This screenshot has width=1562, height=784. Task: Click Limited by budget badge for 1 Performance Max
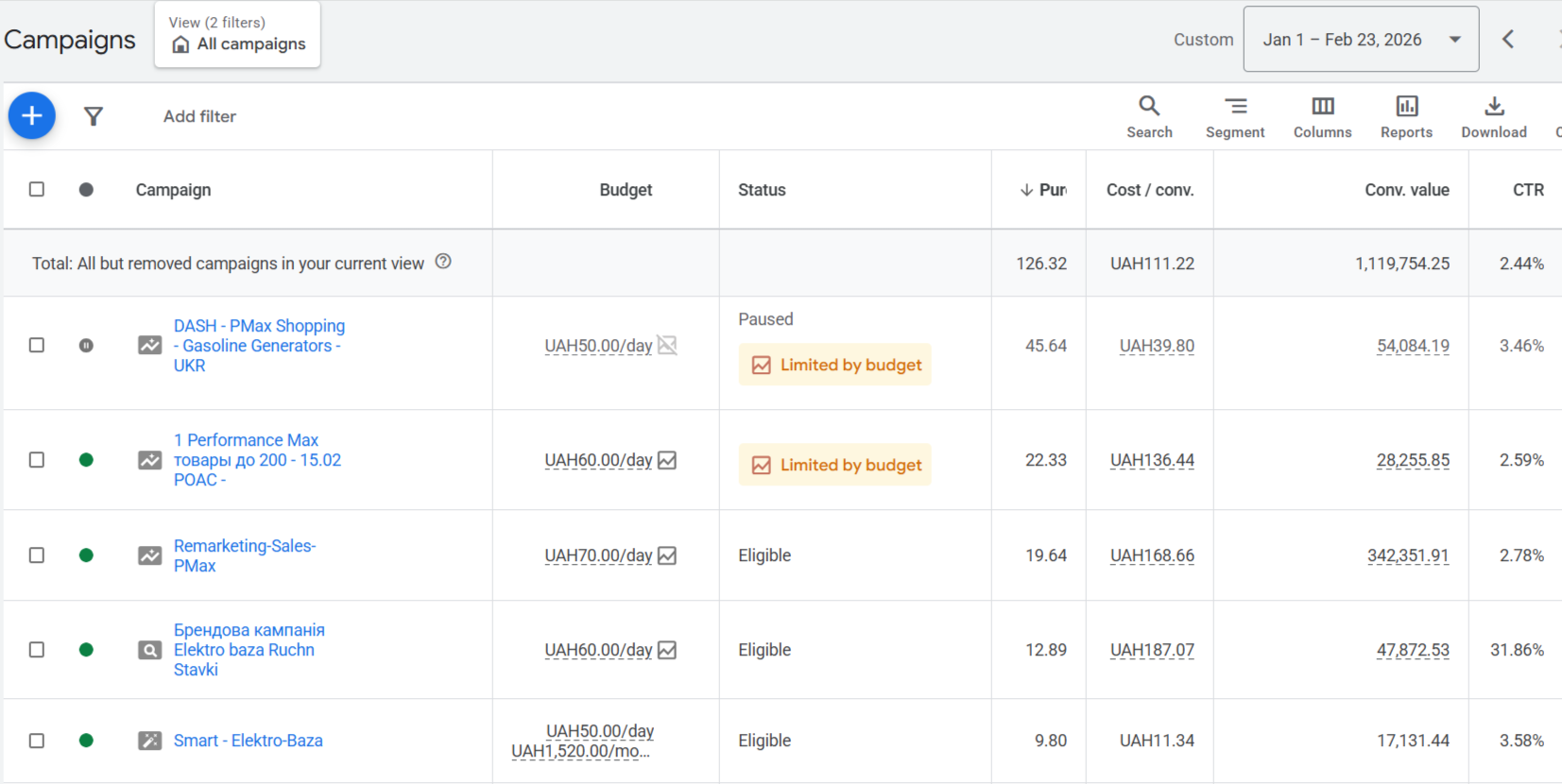(x=835, y=465)
